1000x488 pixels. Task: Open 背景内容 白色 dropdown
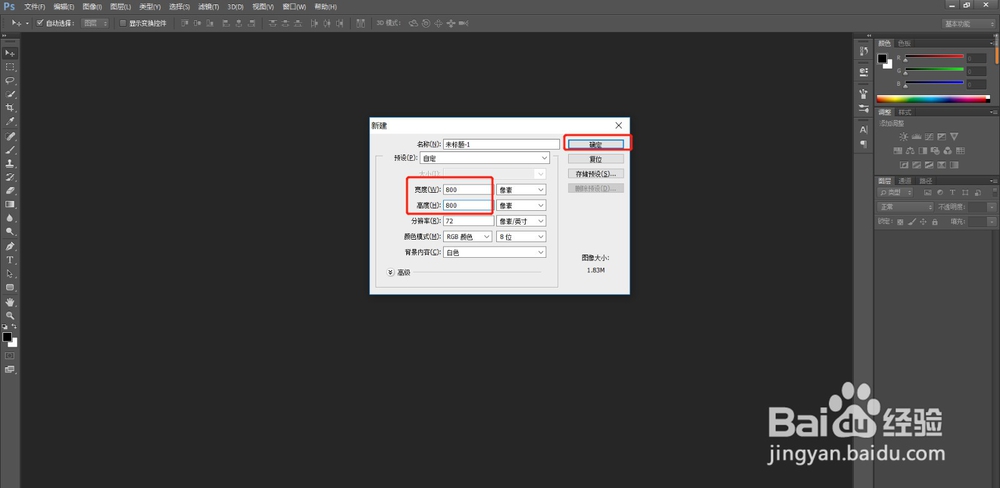click(x=495, y=252)
